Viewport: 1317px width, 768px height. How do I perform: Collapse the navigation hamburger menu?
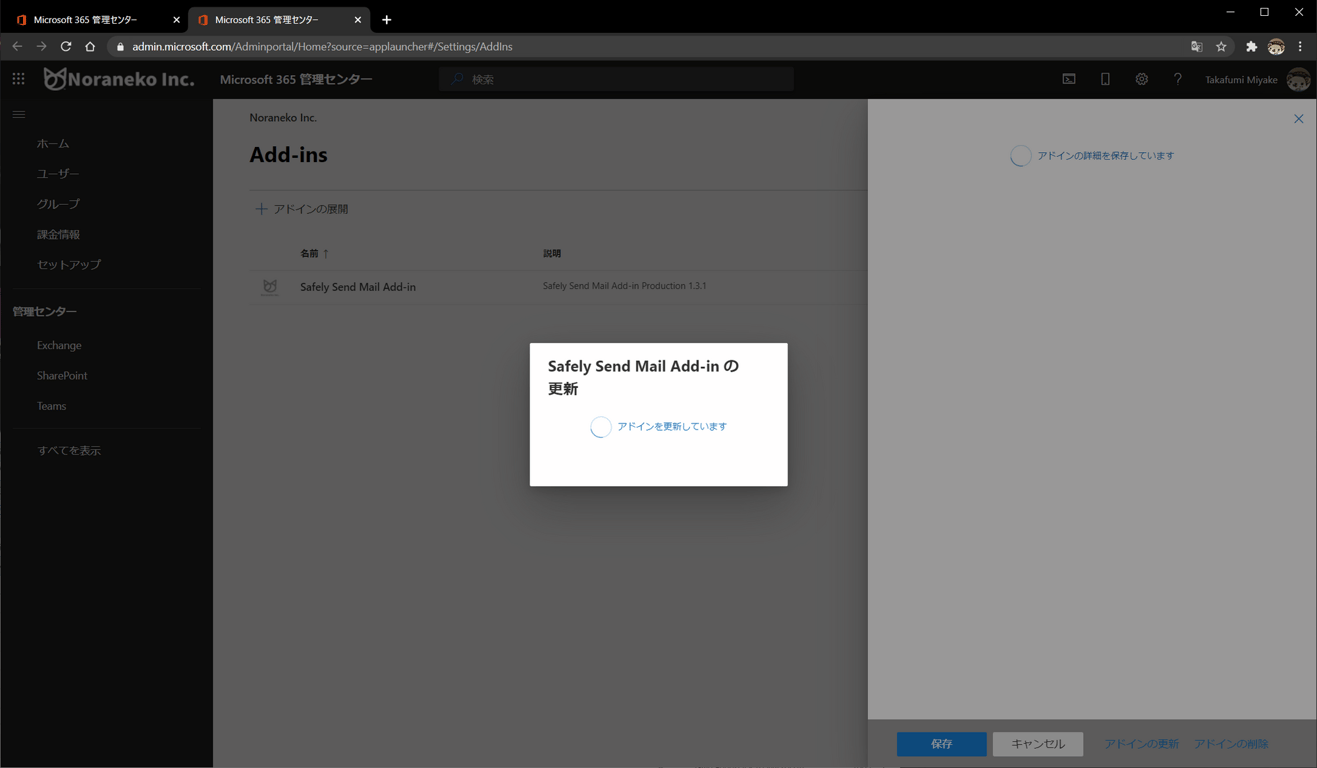point(19,115)
